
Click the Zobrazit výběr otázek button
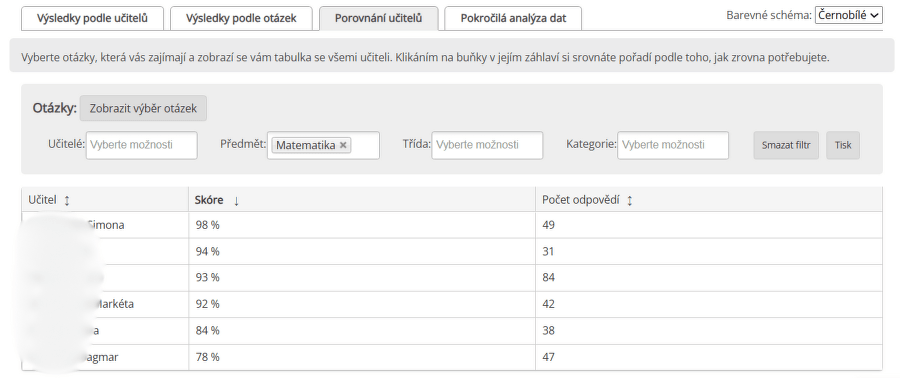coord(143,108)
